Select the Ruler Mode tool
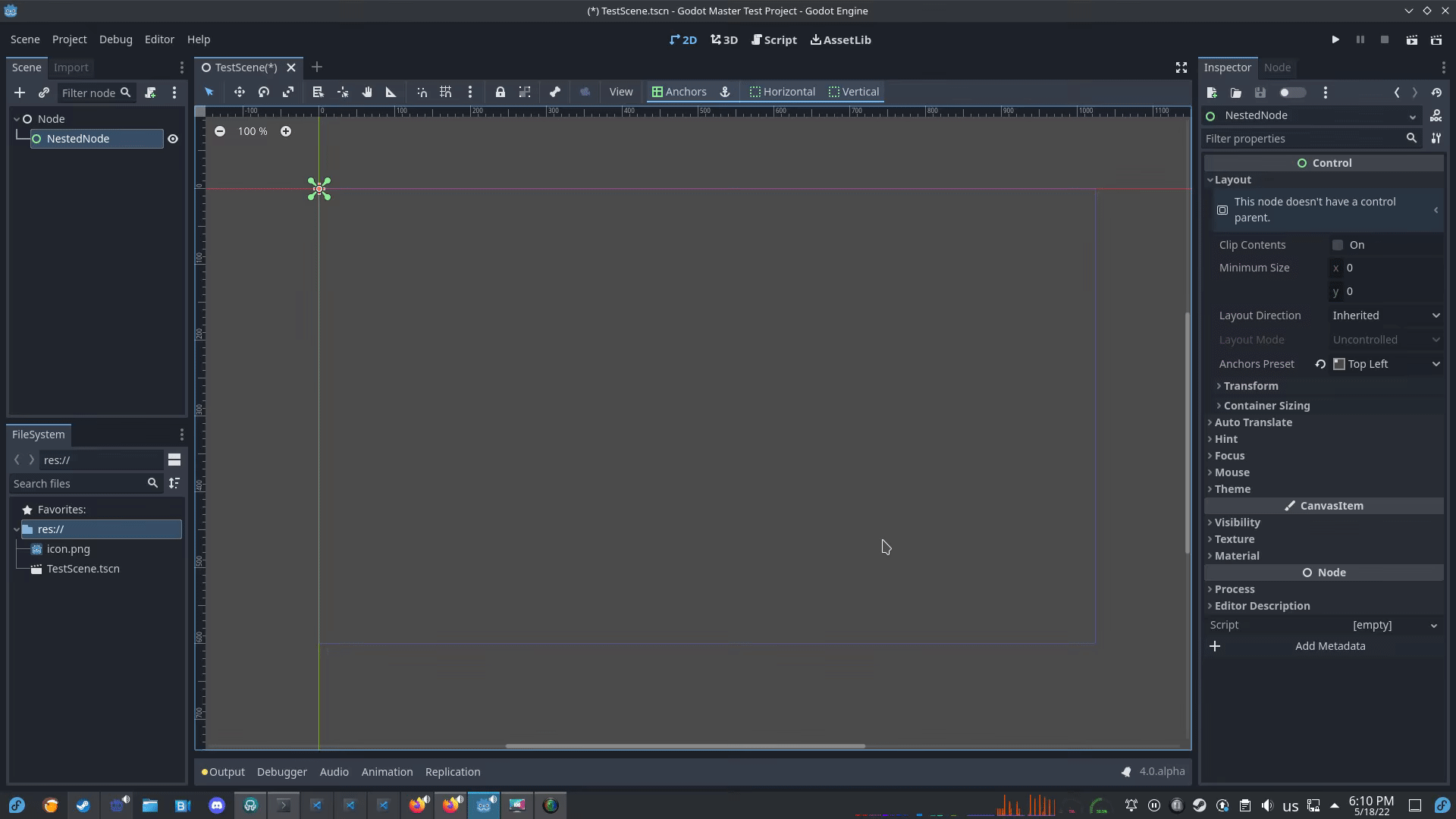 pyautogui.click(x=391, y=92)
